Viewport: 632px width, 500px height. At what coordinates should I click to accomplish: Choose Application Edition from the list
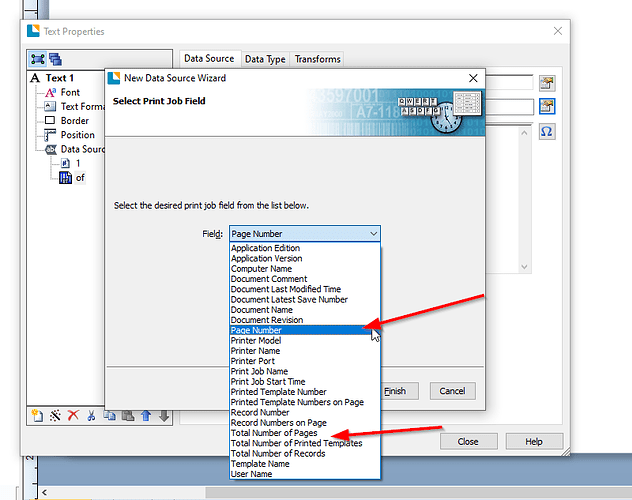[x=305, y=248]
